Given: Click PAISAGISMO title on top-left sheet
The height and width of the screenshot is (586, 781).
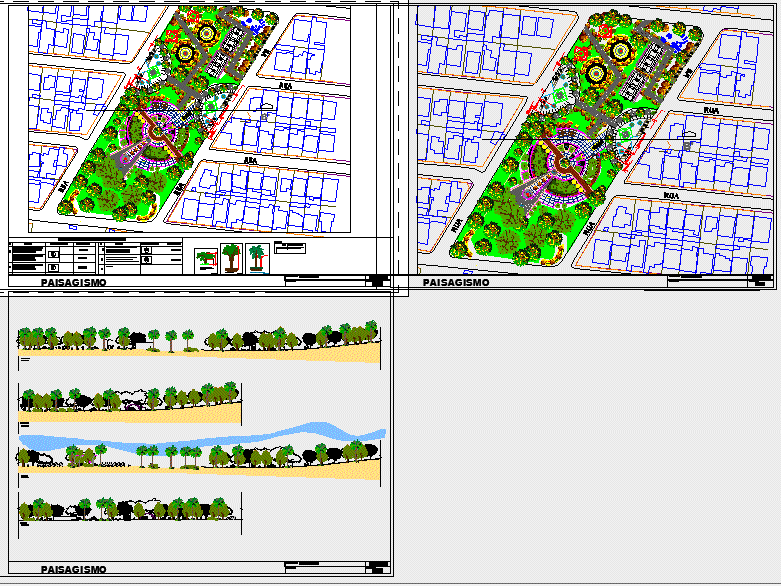Looking at the screenshot, I should [x=74, y=283].
